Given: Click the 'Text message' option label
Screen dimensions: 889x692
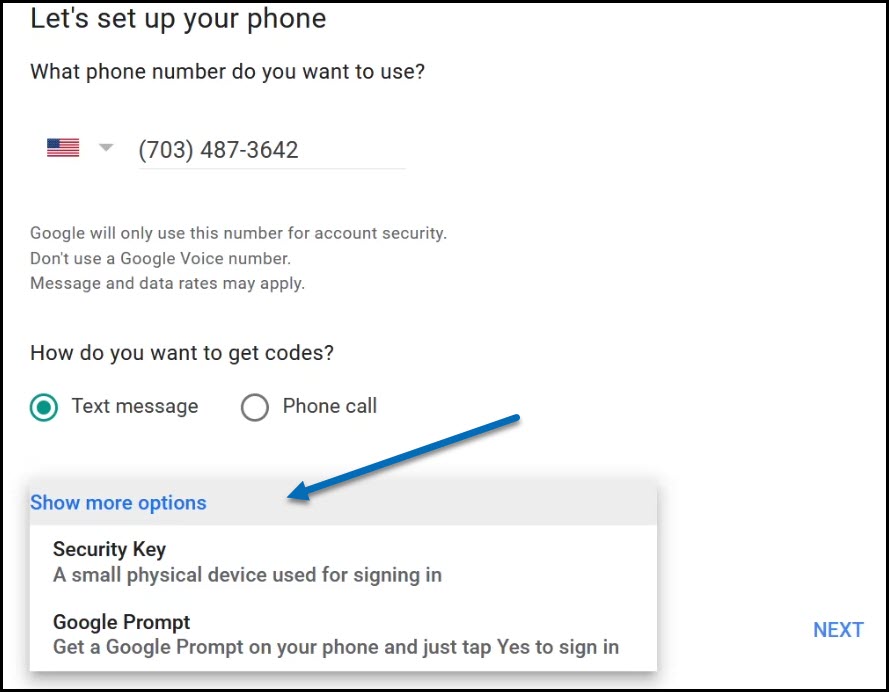Looking at the screenshot, I should pyautogui.click(x=135, y=406).
